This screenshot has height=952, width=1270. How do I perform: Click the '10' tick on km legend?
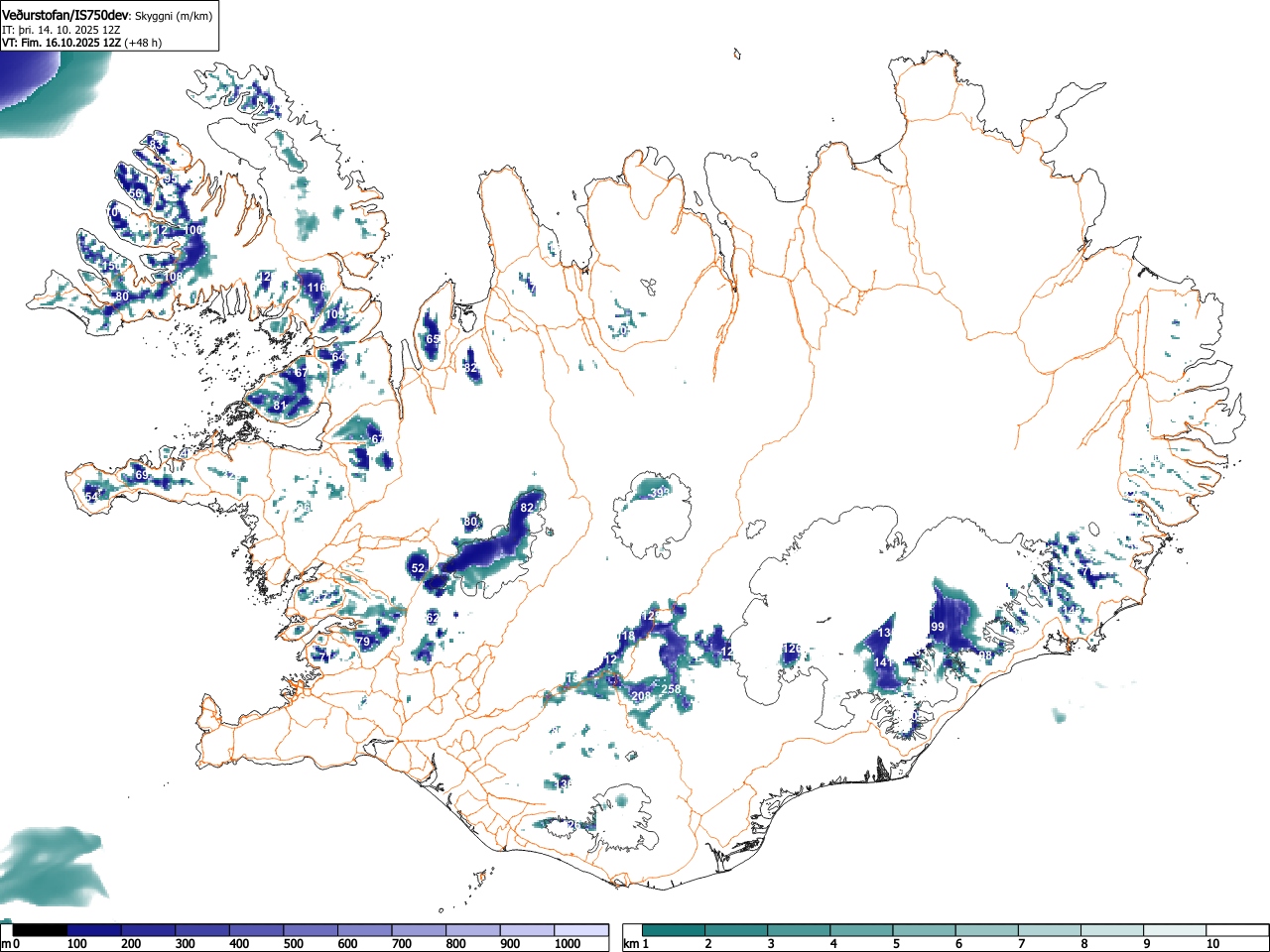point(1212,944)
